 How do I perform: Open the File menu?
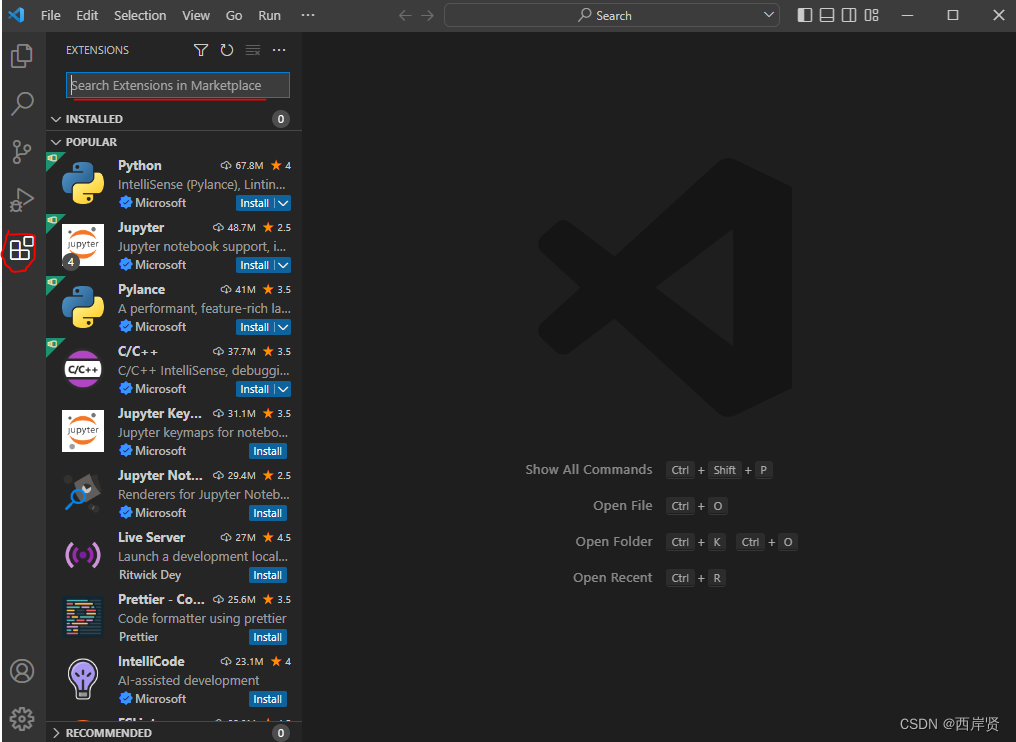coord(51,16)
